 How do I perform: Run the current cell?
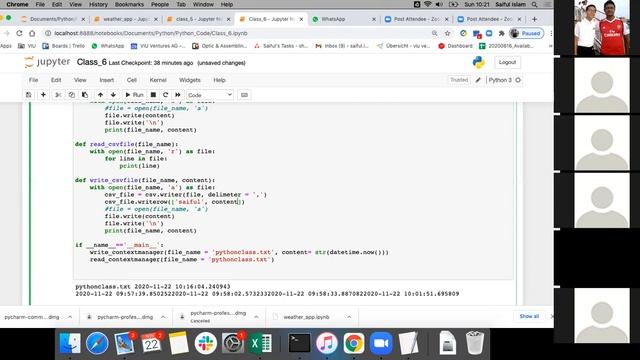click(x=134, y=95)
